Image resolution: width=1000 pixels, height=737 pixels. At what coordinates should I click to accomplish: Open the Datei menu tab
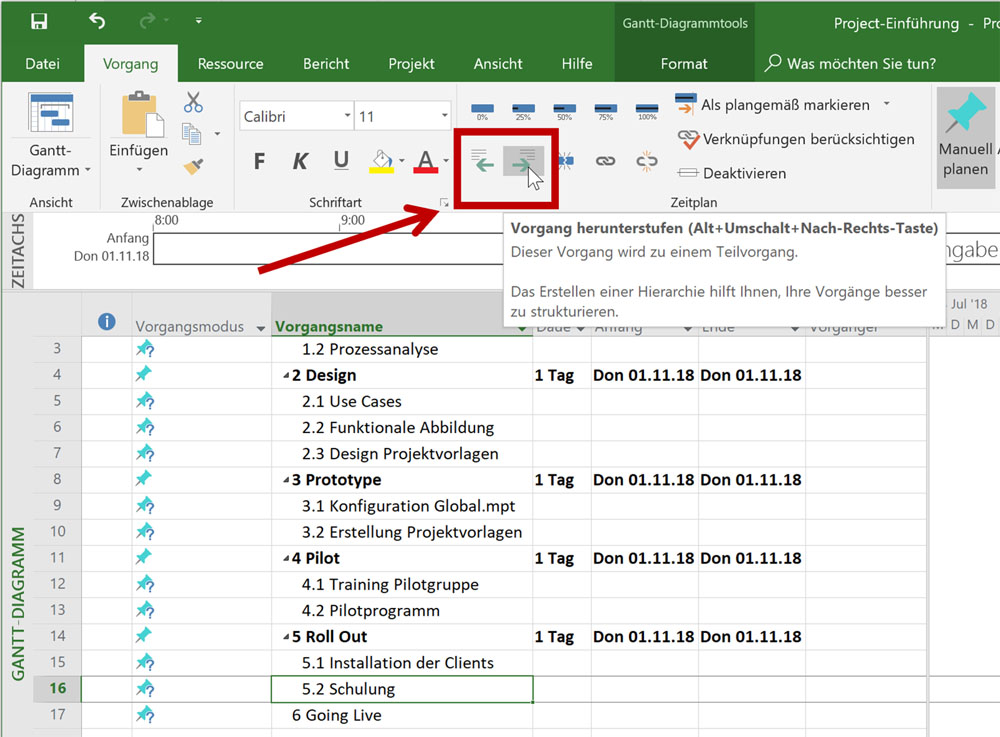(42, 64)
